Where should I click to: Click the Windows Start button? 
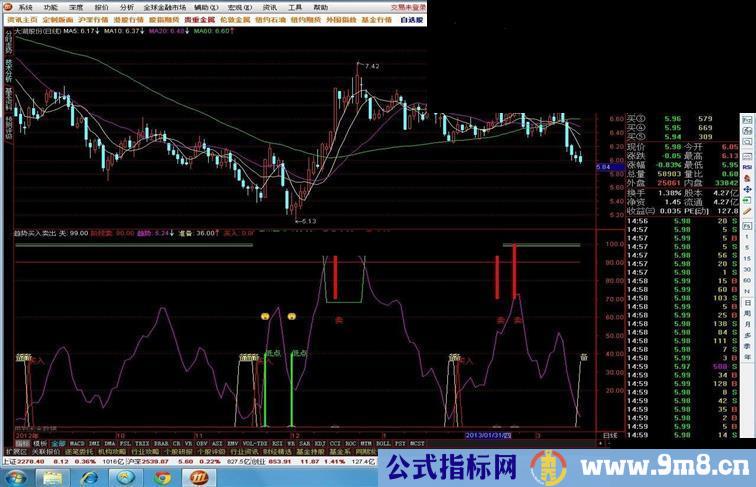14,478
